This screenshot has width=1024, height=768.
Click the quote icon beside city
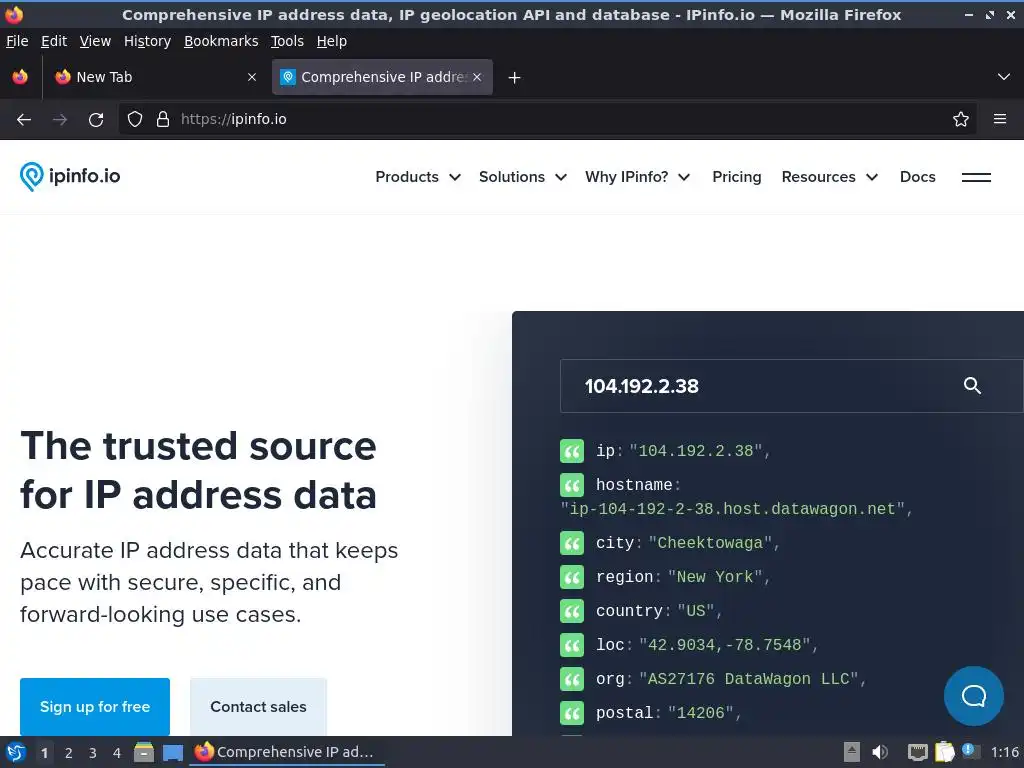coord(571,543)
